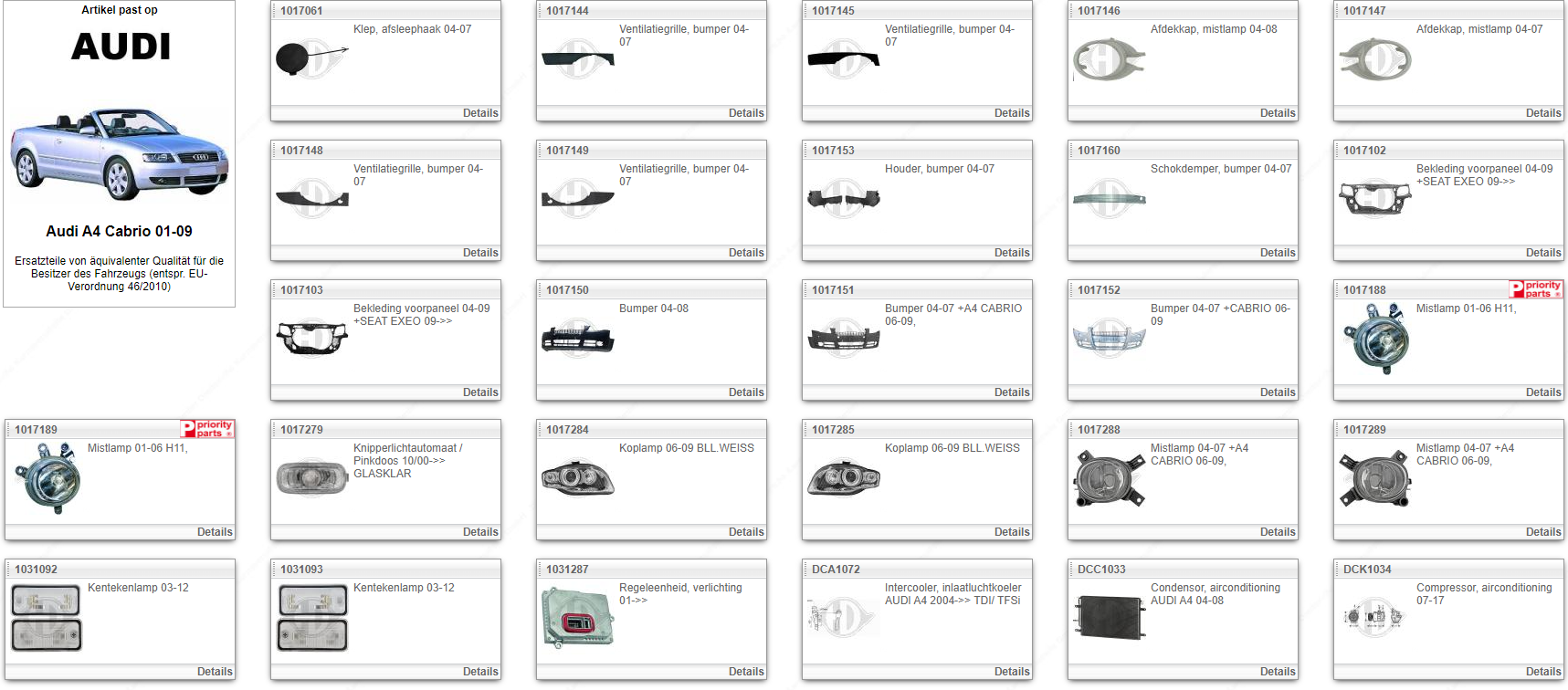Image resolution: width=1568 pixels, height=690 pixels.
Task: Select article number 1031287
Action: point(567,570)
